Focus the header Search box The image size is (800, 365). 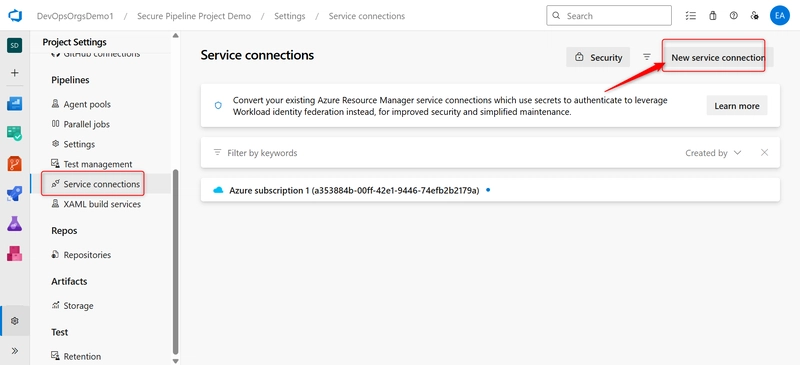(x=609, y=16)
